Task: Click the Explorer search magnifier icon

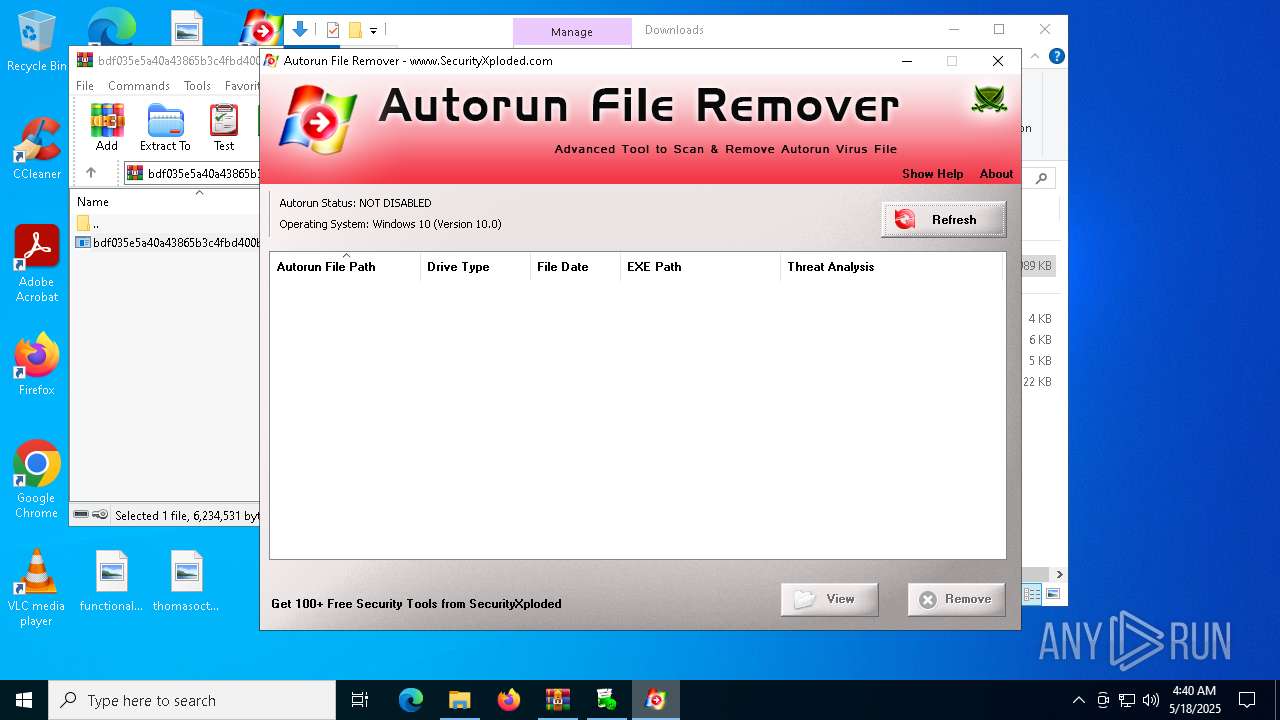Action: pos(1041,178)
